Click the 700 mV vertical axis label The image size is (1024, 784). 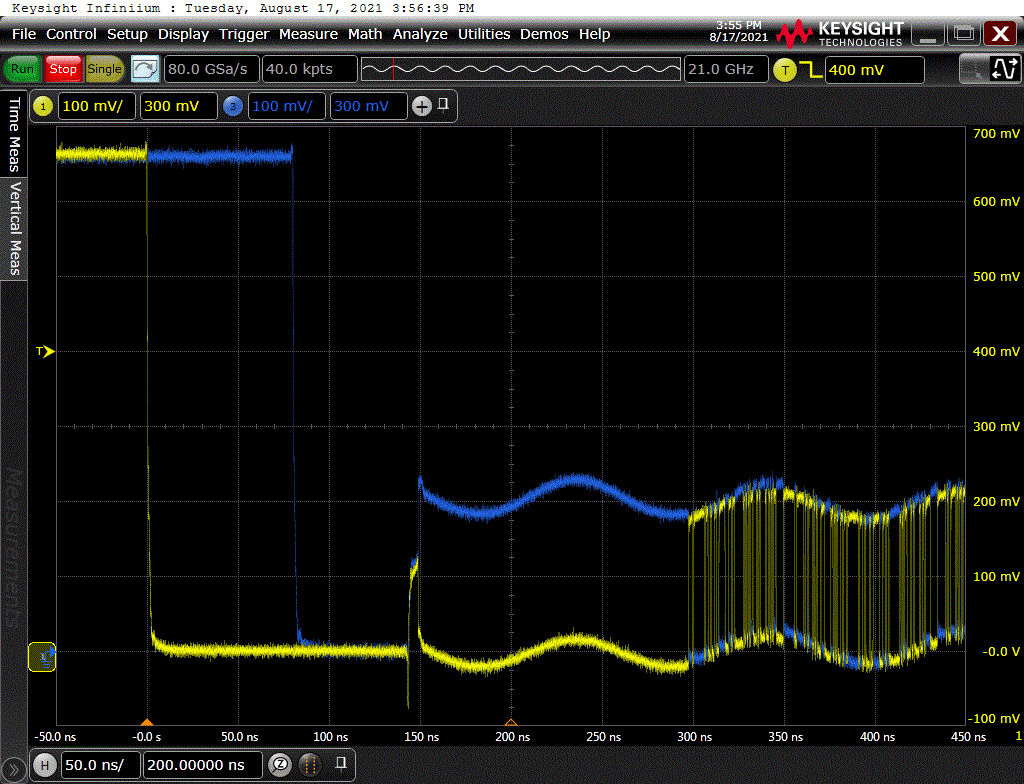[x=996, y=134]
